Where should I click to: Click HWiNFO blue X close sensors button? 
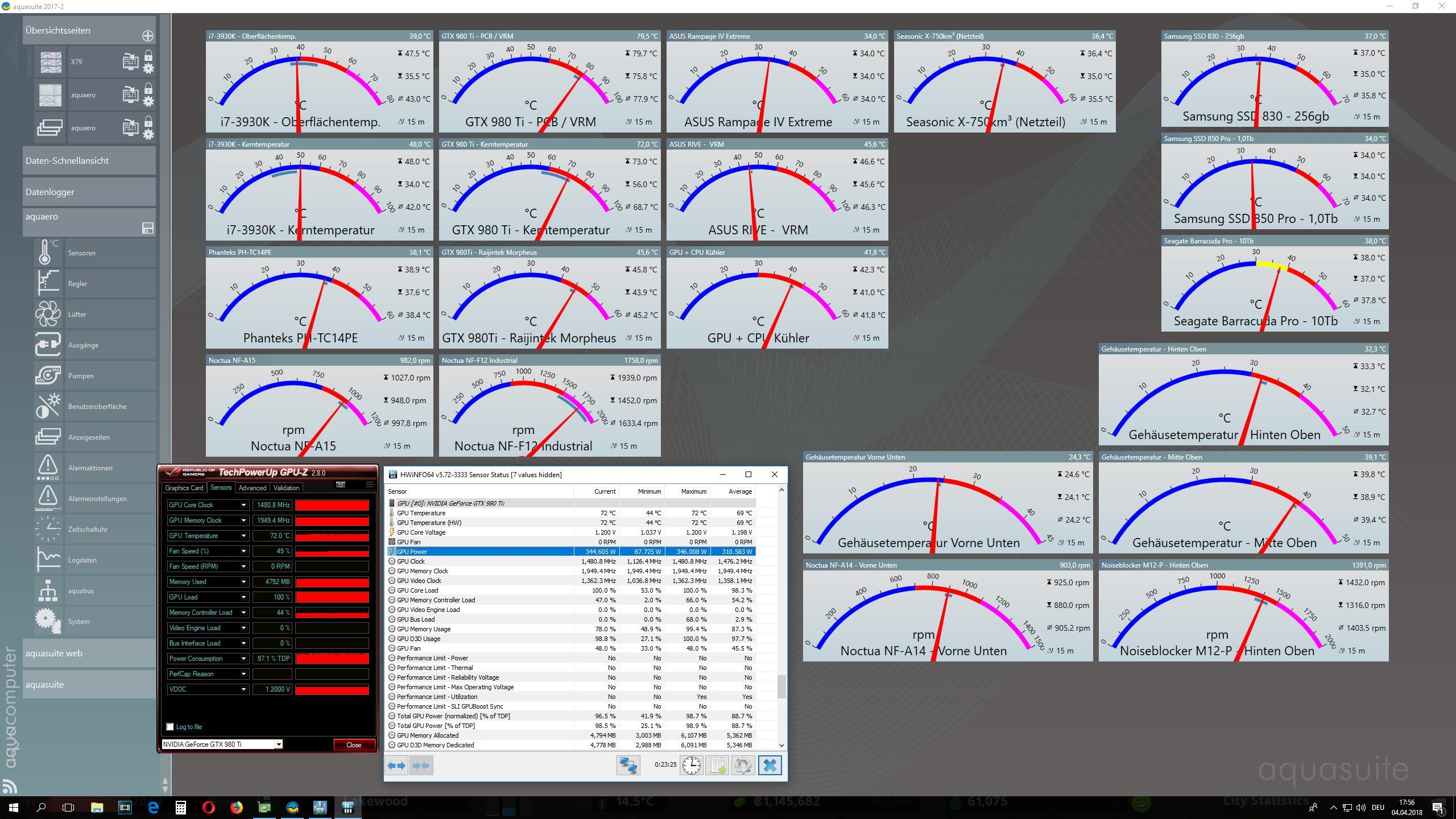770,766
